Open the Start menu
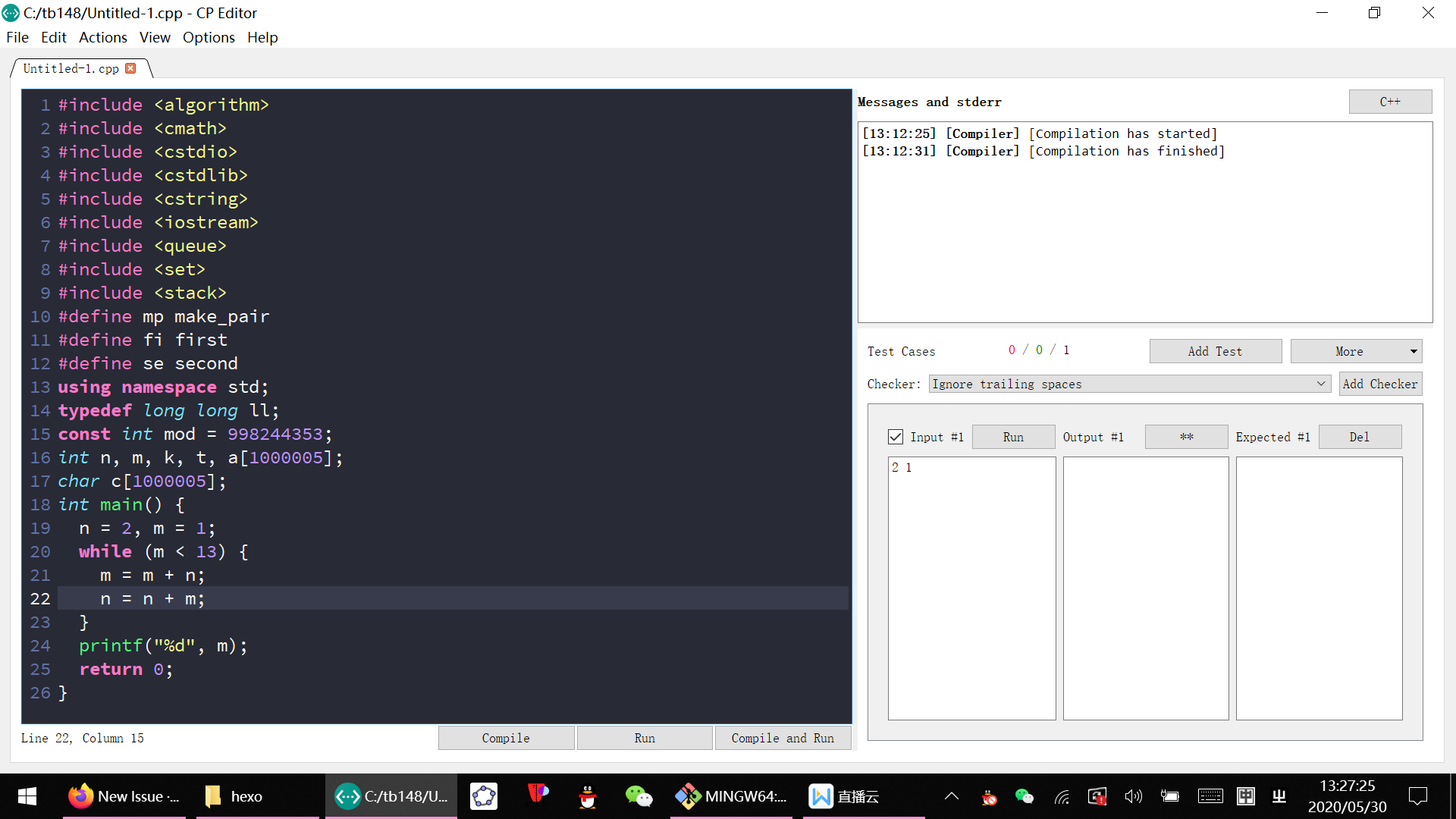 coord(26,796)
